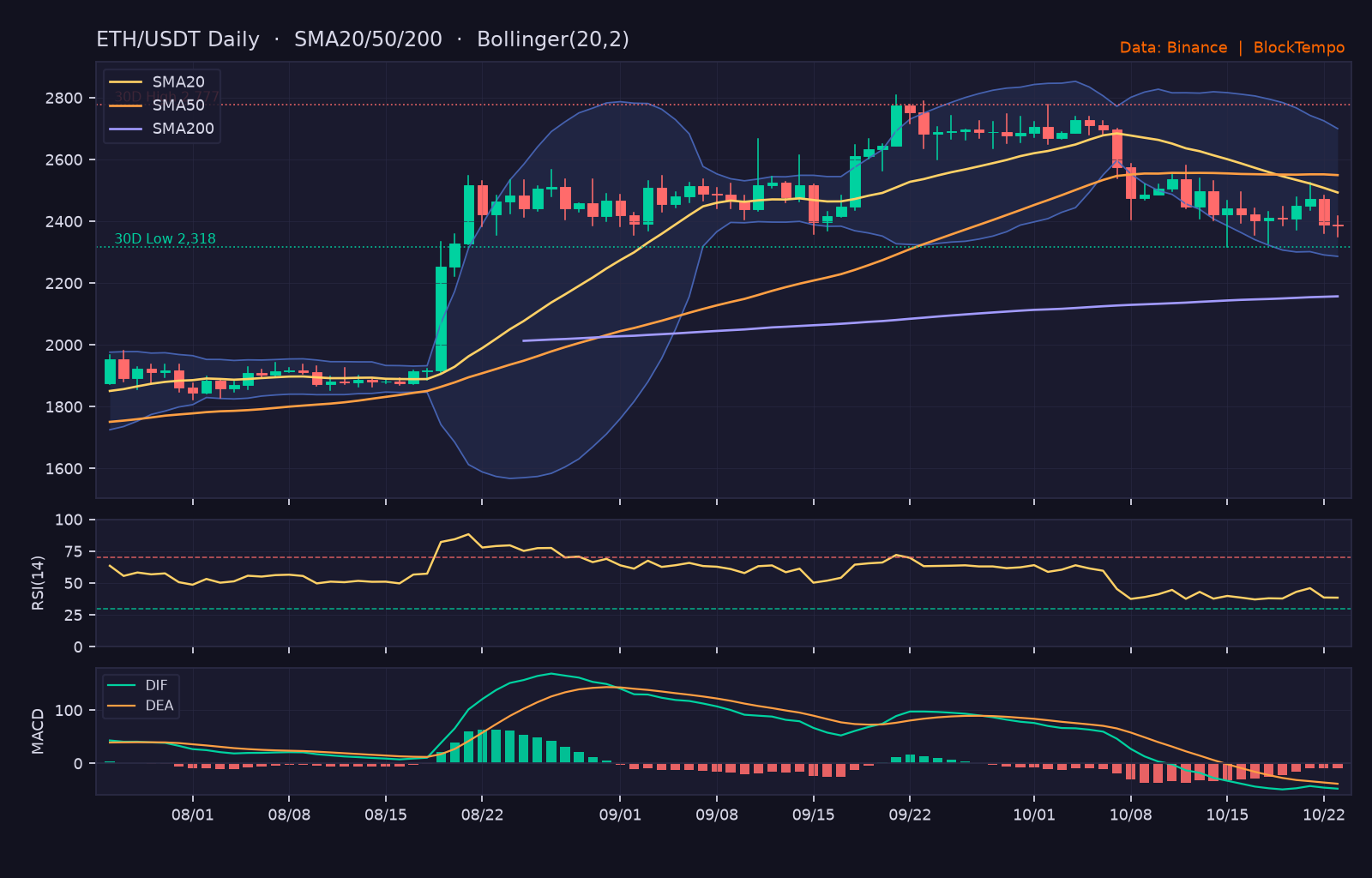Click the 25 tick on RSI axis
Screen dimensions: 1372x878
74,616
